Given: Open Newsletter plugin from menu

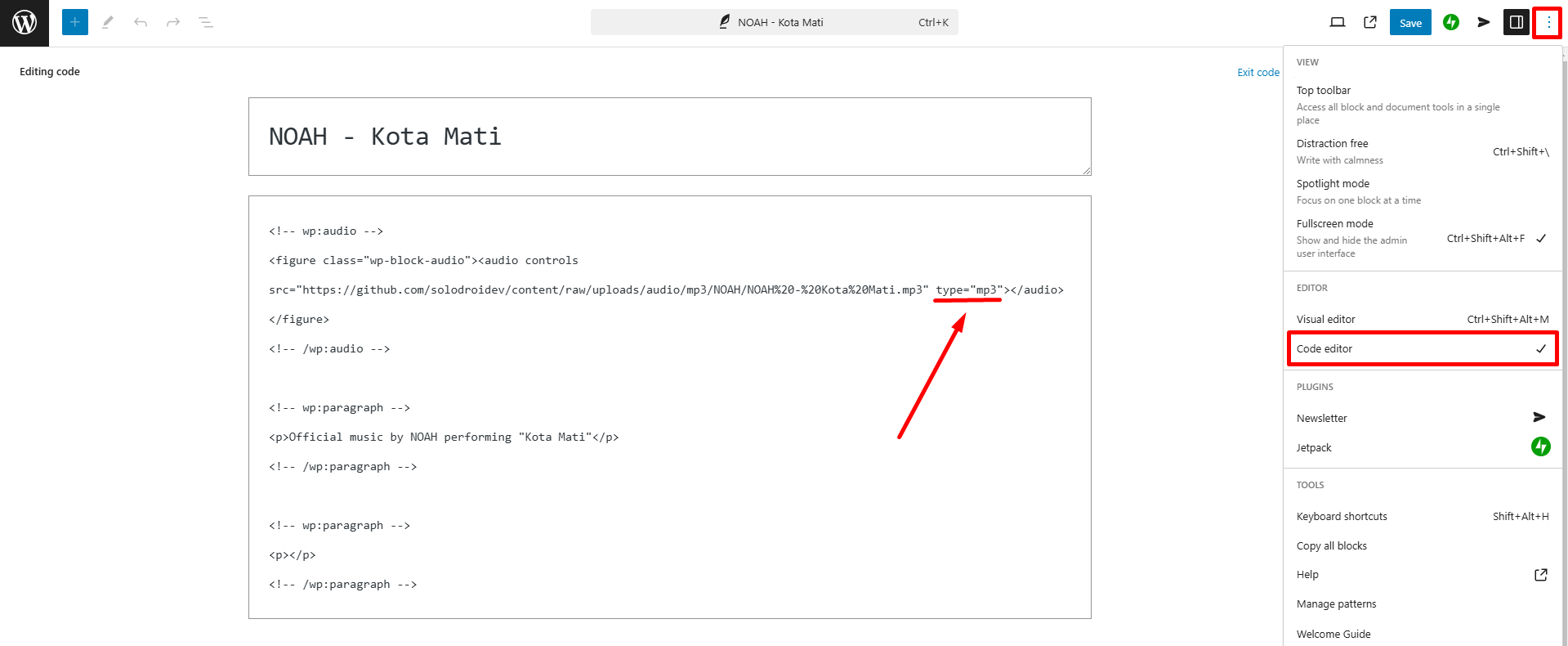Looking at the screenshot, I should (1423, 418).
